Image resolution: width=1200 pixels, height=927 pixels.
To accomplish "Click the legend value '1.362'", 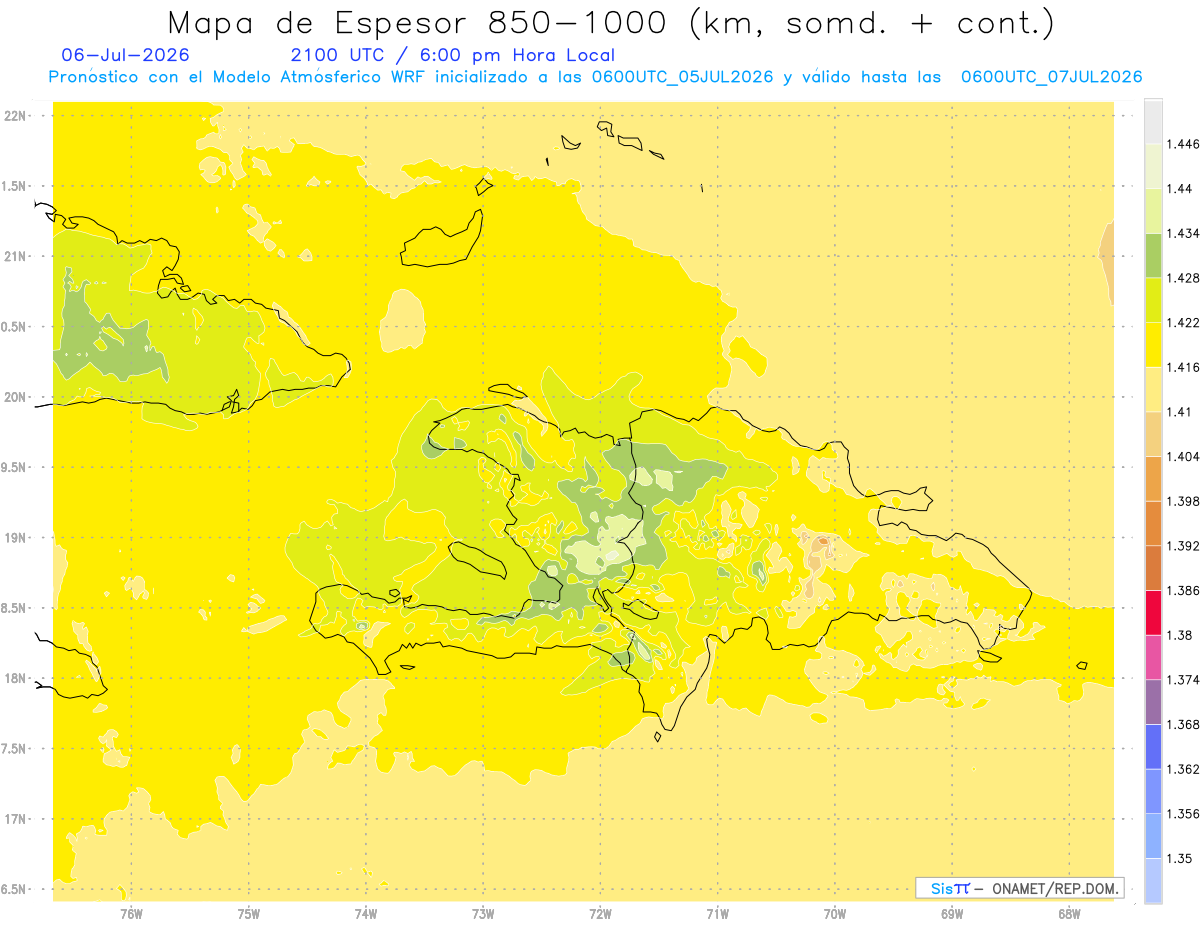I will coord(1183,769).
